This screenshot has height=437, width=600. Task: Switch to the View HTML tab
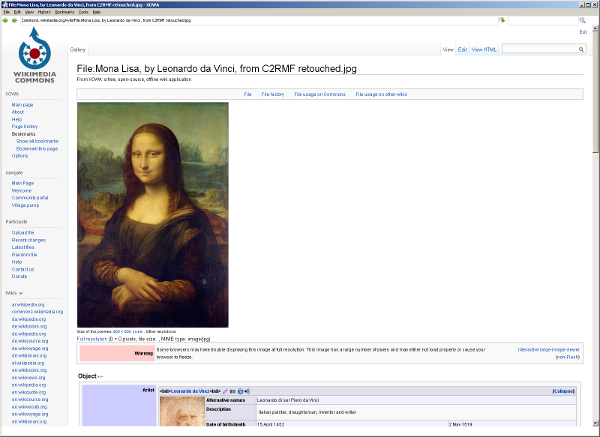[x=484, y=49]
